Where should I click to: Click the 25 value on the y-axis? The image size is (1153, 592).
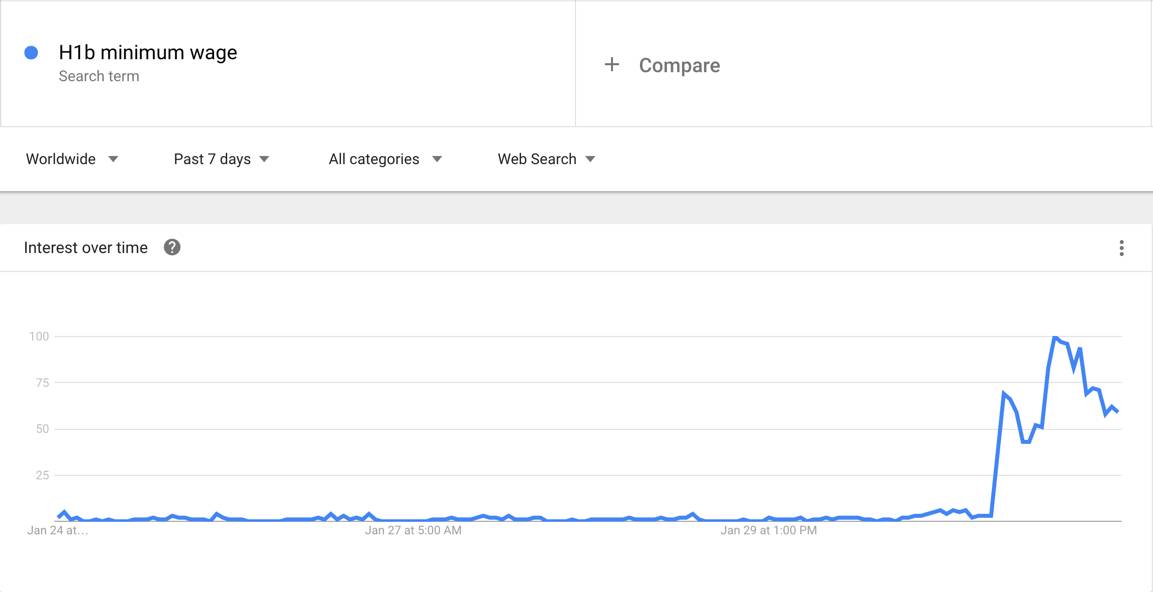point(42,475)
